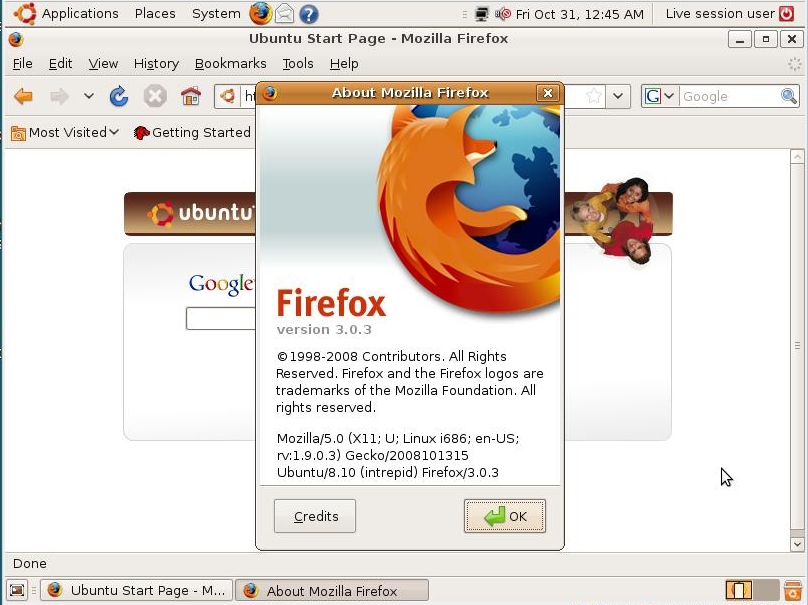Click the 'version 3.0.3' text
Image resolution: width=808 pixels, height=605 pixels.
324,330
